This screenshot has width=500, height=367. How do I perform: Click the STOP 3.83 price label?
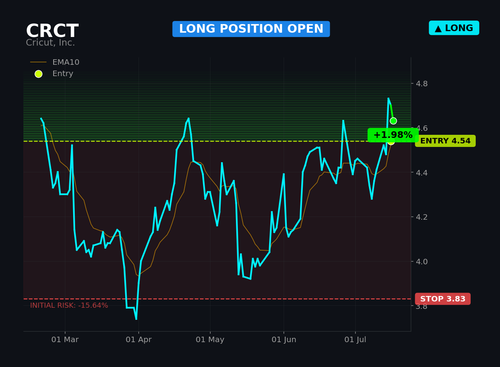[x=443, y=299]
